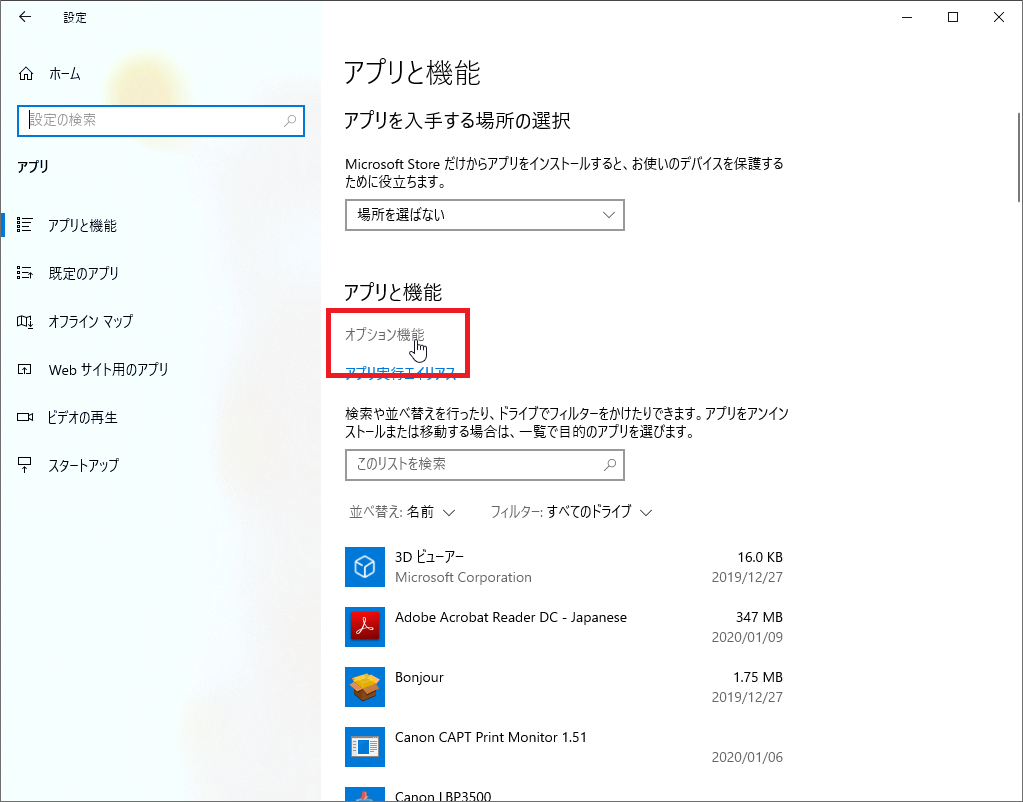The image size is (1023, 802).
Task: Open アプリと機能 in the sidebar
Action: click(82, 226)
